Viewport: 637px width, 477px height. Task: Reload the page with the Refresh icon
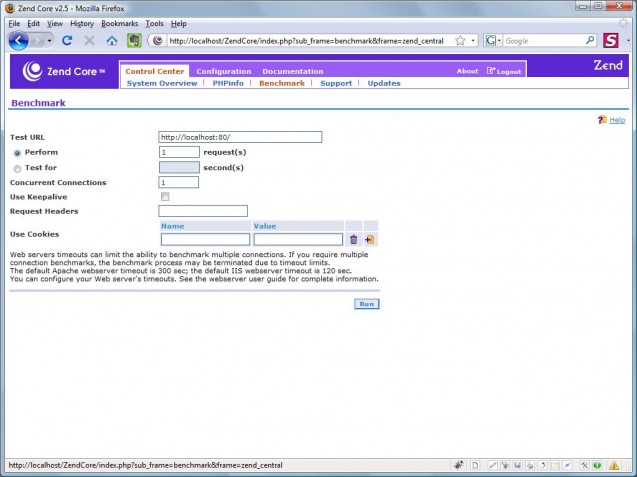67,40
